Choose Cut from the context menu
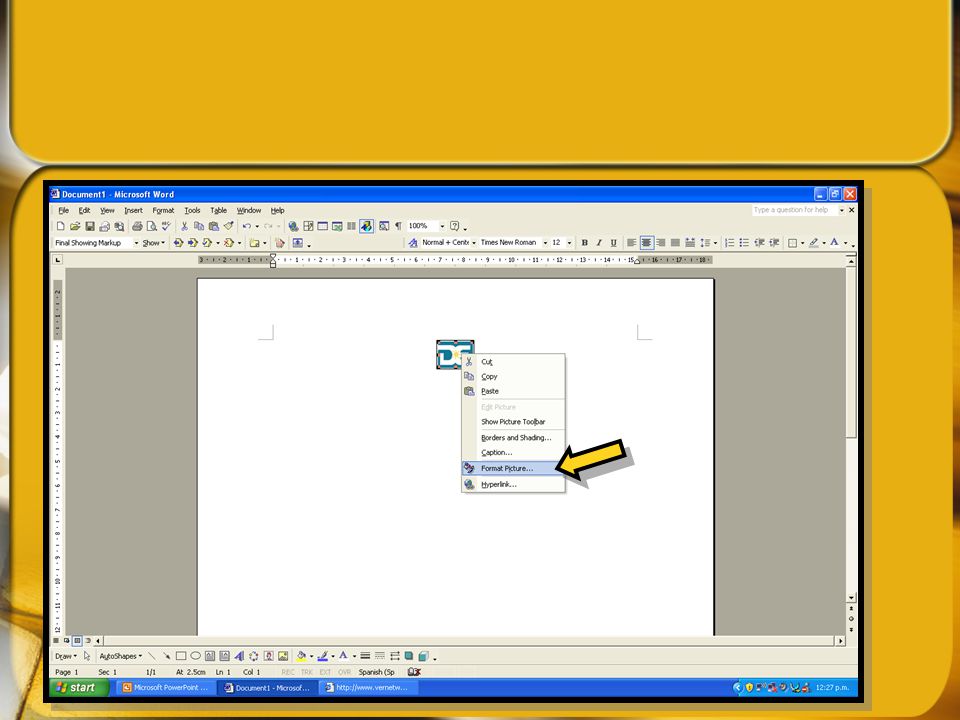 point(513,362)
